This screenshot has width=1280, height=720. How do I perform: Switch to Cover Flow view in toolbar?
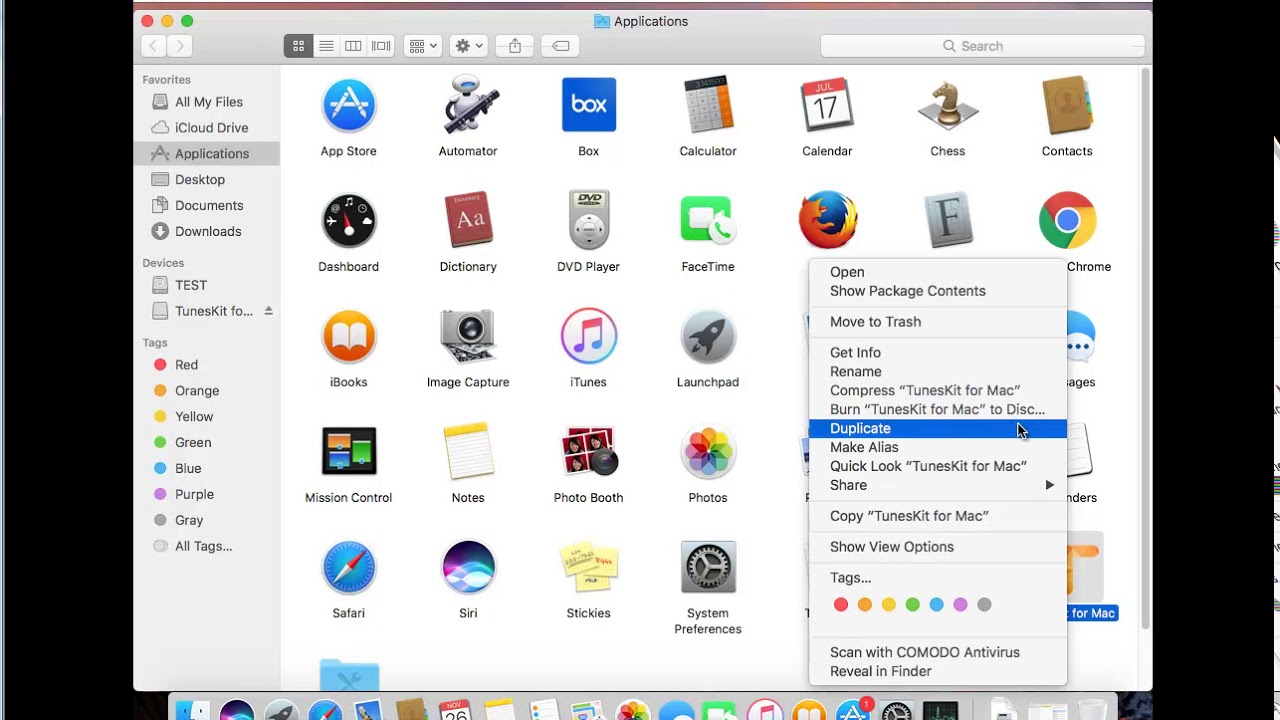coord(381,46)
